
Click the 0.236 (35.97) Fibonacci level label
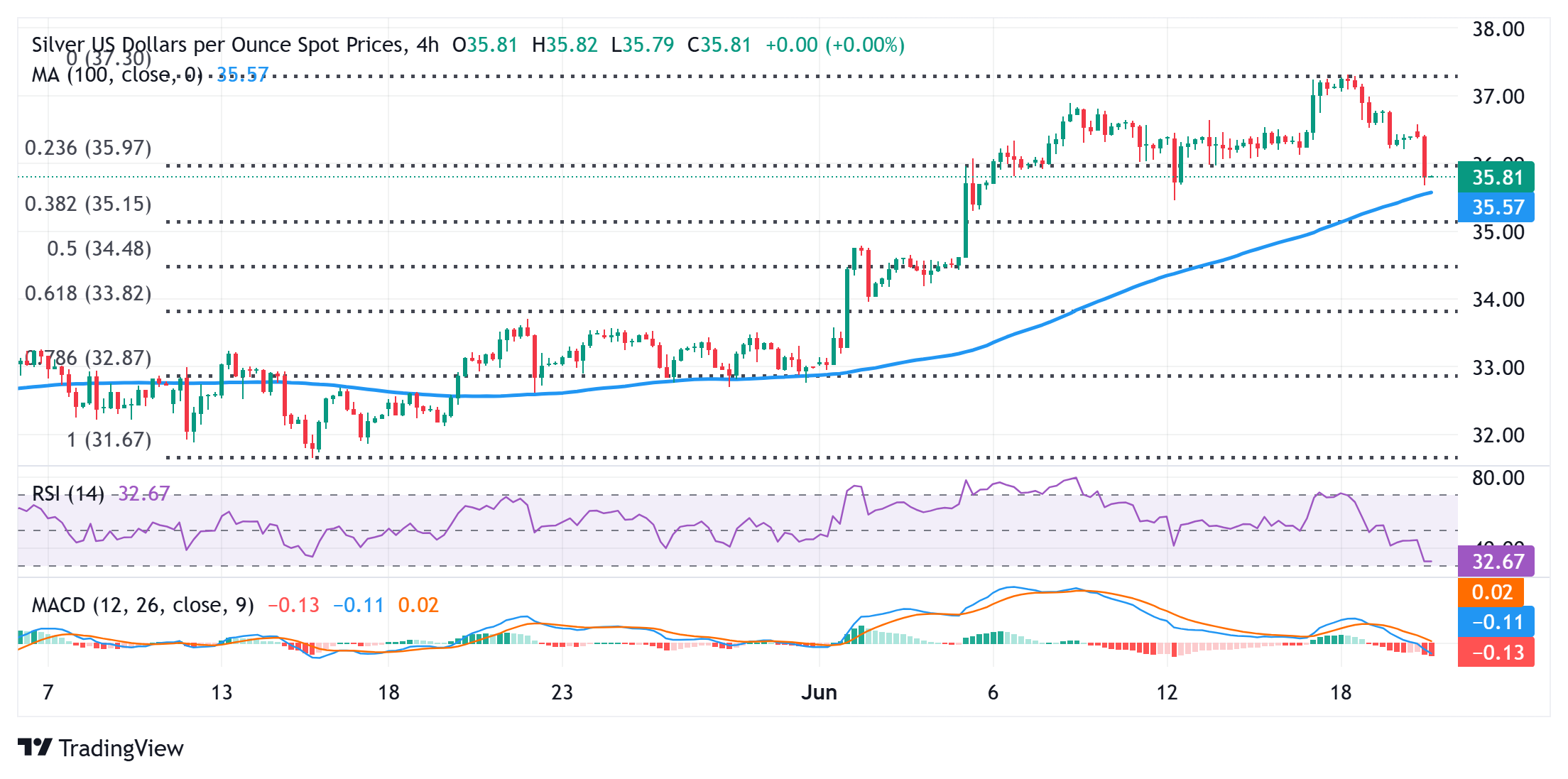click(x=88, y=148)
